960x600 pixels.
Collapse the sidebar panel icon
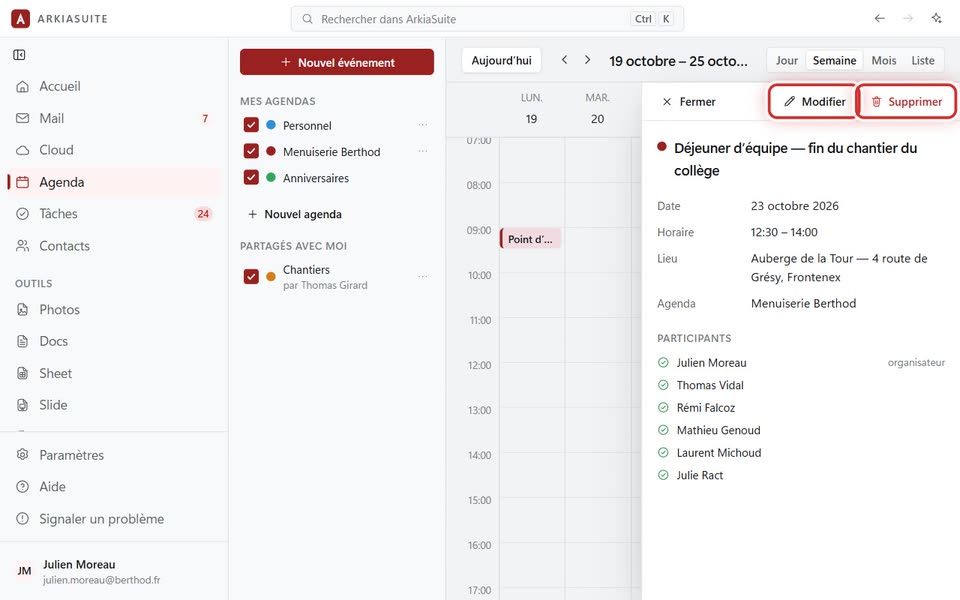point(20,55)
